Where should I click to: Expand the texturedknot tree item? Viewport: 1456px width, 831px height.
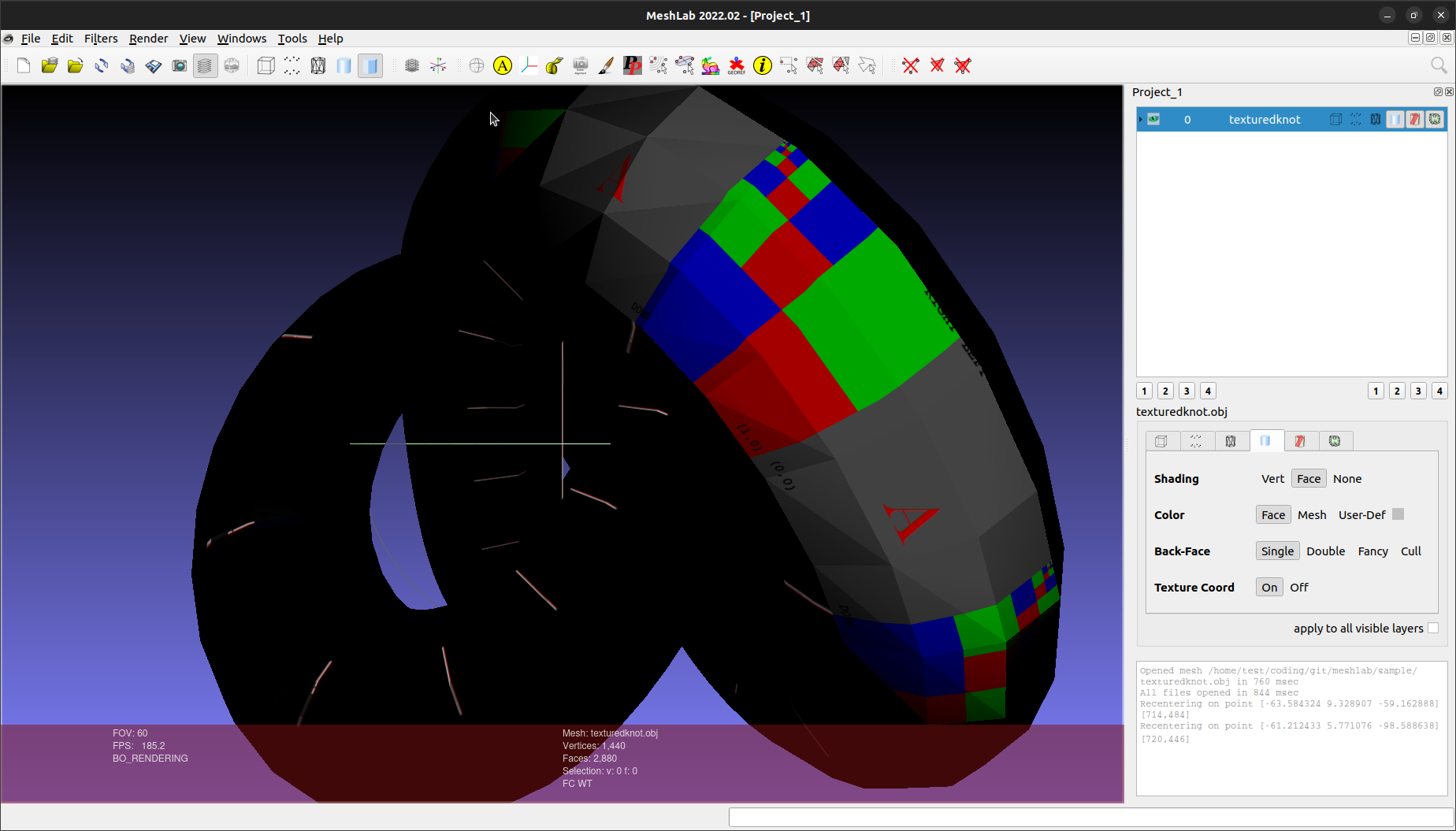(1141, 119)
